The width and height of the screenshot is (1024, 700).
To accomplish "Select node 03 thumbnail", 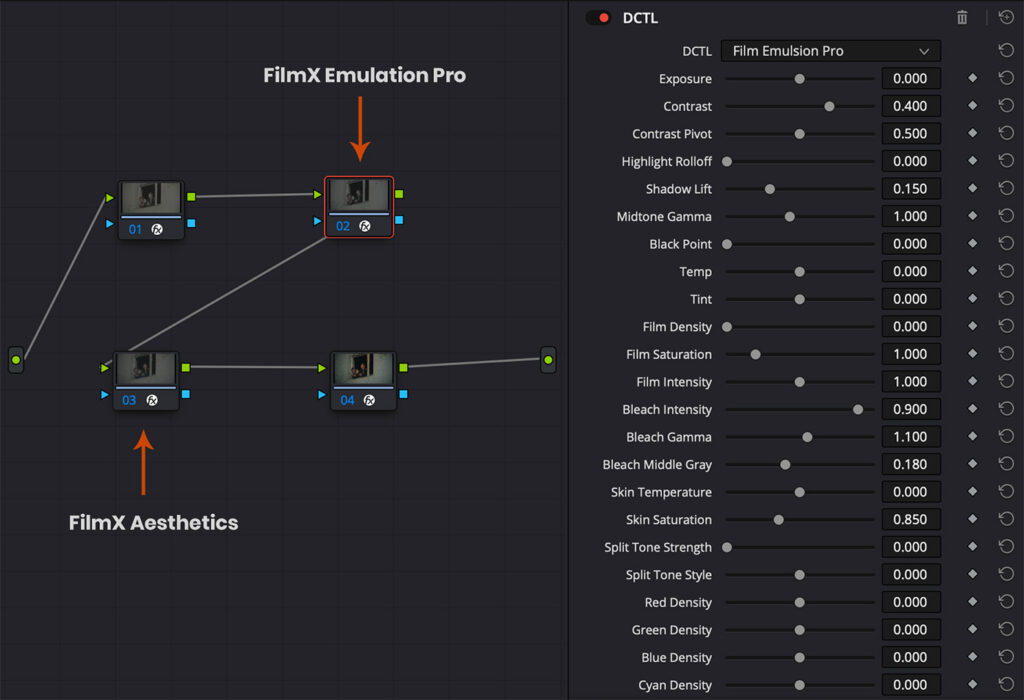I will [146, 369].
